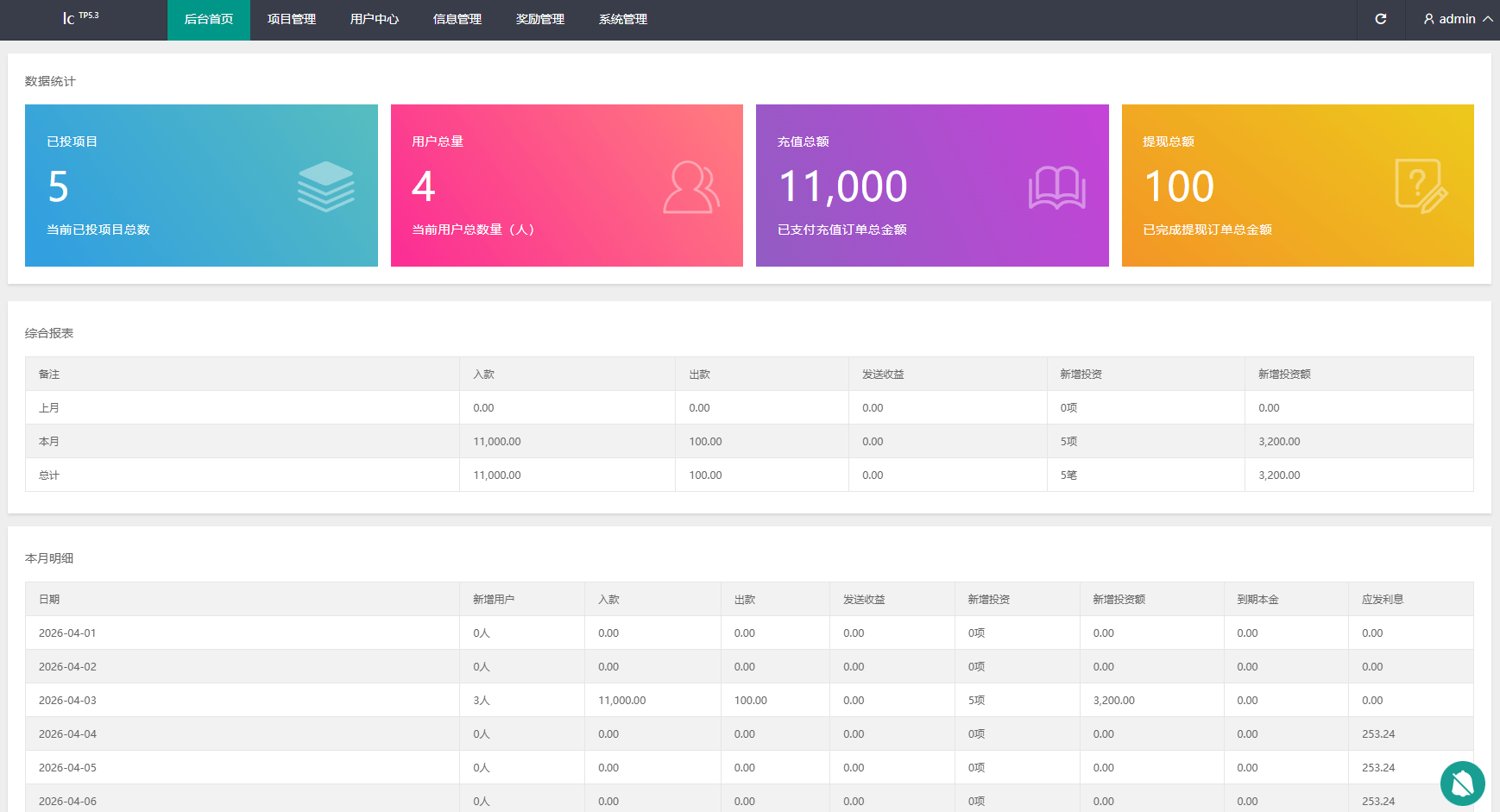Click the stacked layers icon on blue card
1500x812 pixels.
(325, 186)
